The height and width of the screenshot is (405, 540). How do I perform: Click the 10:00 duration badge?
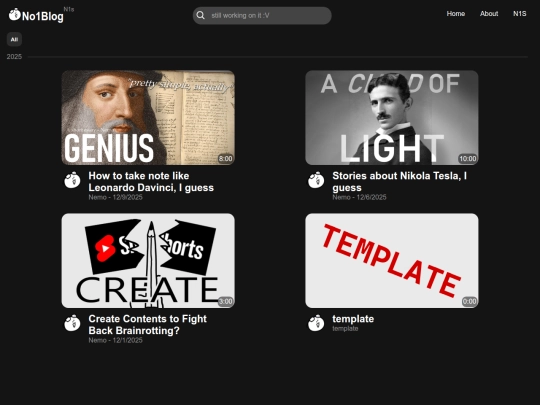coord(468,159)
